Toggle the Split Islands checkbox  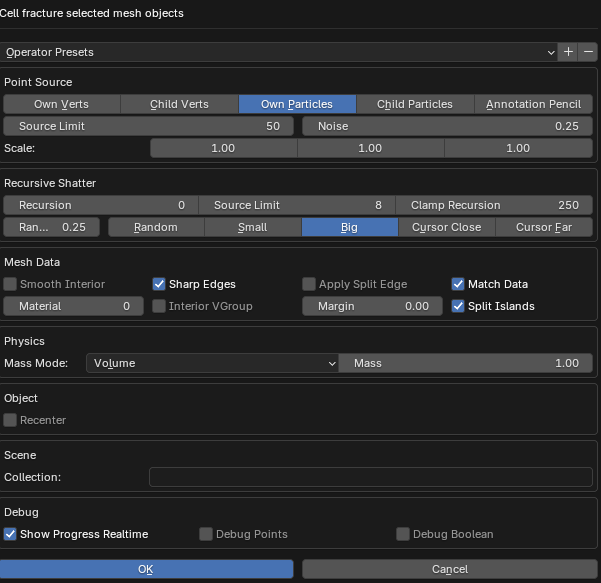coord(459,306)
